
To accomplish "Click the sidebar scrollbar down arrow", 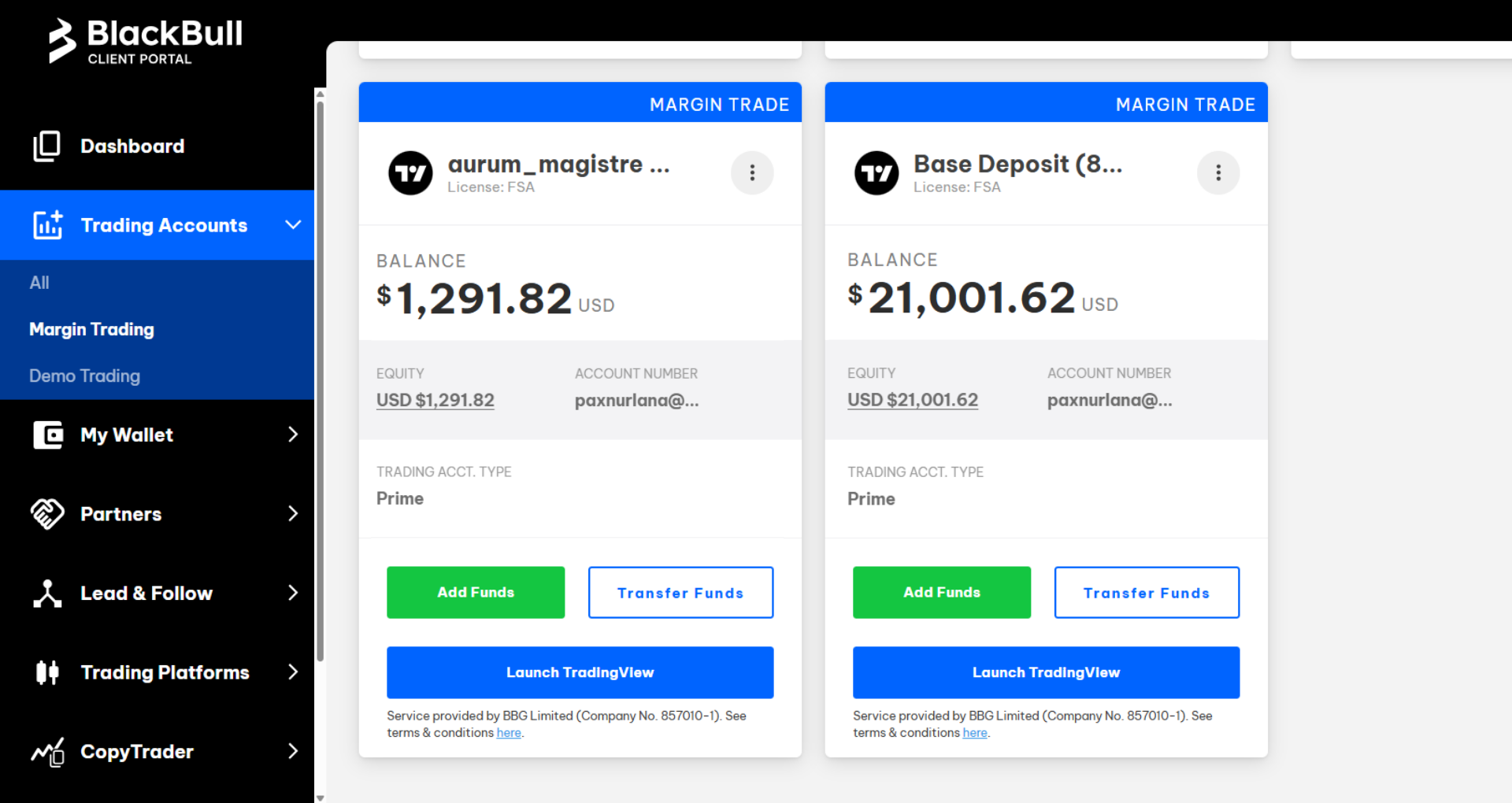I will click(x=320, y=797).
